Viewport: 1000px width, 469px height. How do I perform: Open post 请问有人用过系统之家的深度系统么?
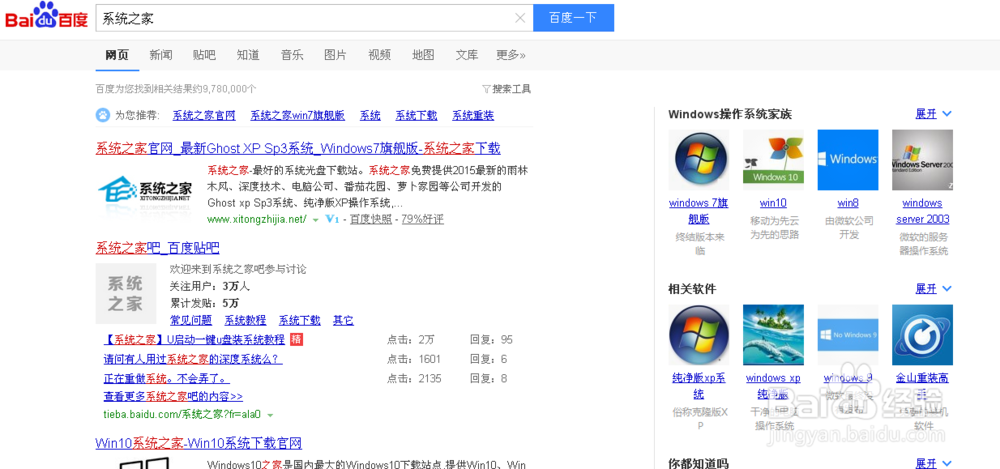193,359
